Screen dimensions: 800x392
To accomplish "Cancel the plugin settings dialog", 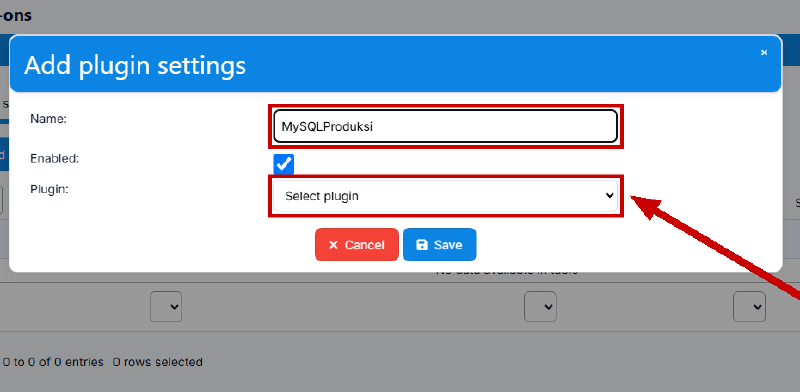I will [x=357, y=244].
